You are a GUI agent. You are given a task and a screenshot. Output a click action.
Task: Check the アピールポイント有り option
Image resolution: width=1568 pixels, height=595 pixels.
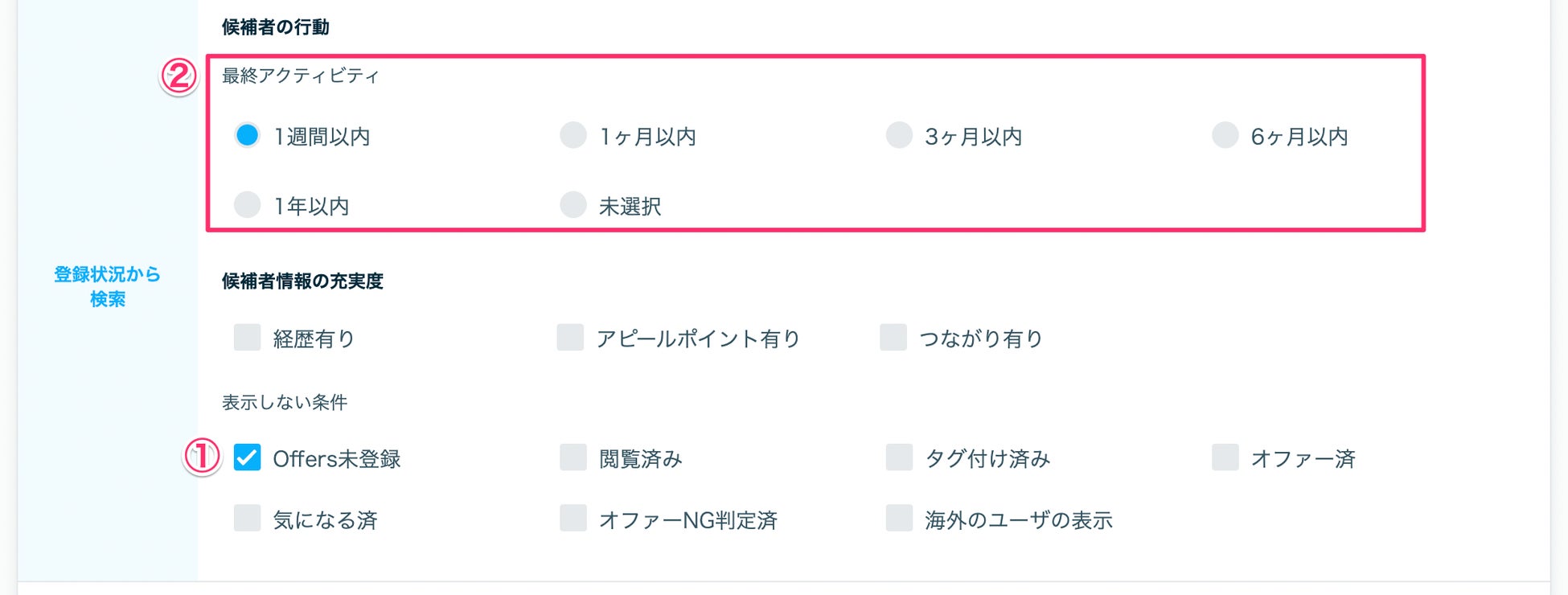pos(570,338)
